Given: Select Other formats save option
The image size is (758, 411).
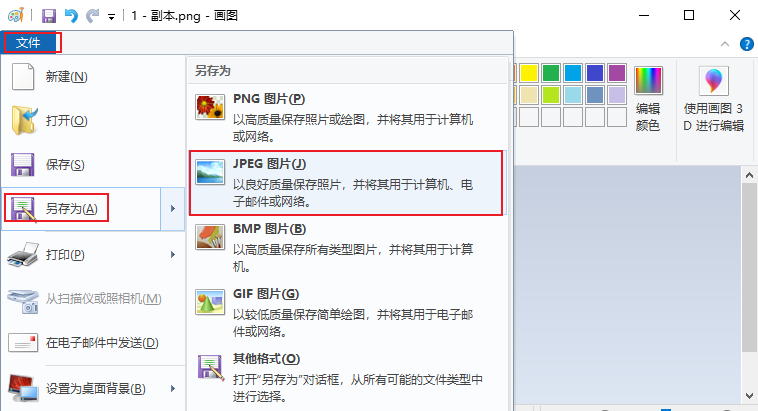Looking at the screenshot, I should pyautogui.click(x=347, y=377).
